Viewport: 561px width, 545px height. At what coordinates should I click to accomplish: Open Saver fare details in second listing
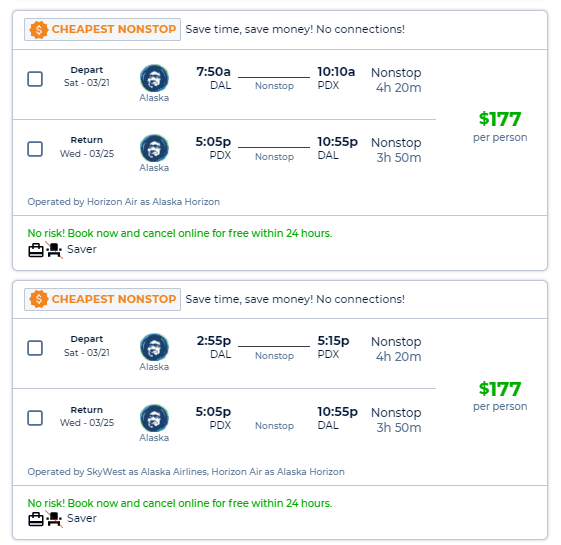[82, 518]
